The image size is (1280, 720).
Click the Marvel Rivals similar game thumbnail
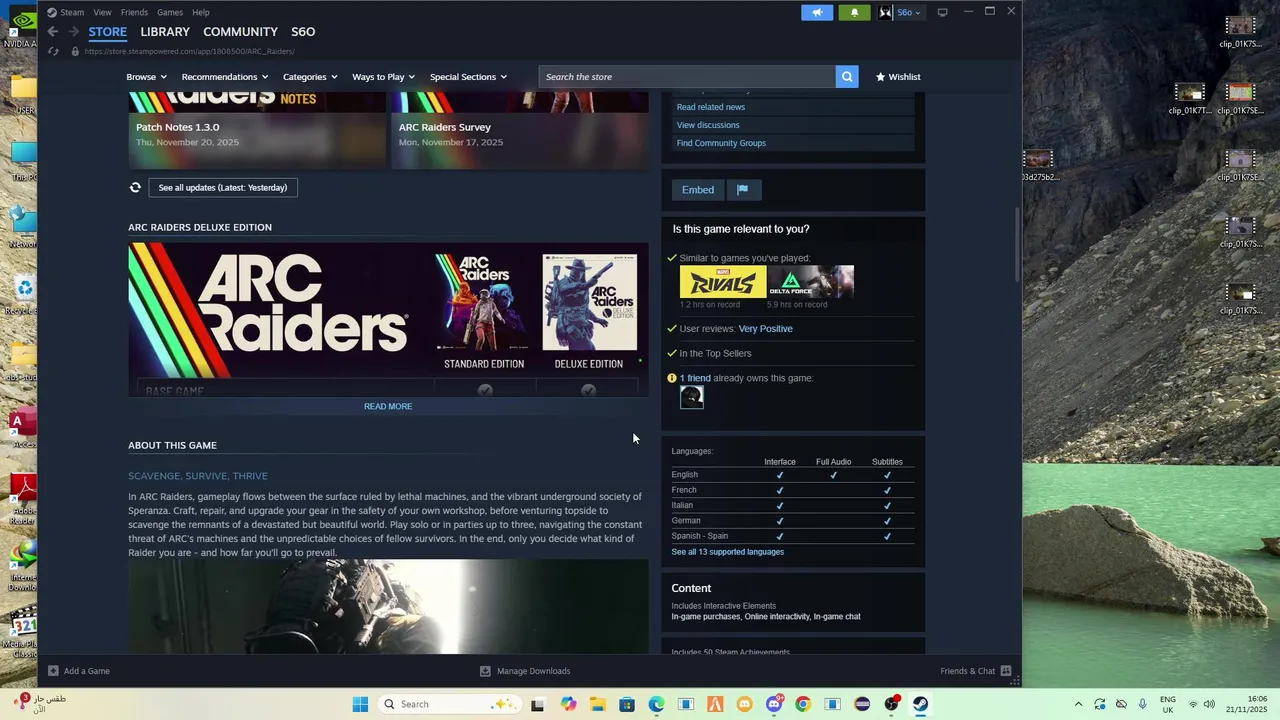click(723, 282)
